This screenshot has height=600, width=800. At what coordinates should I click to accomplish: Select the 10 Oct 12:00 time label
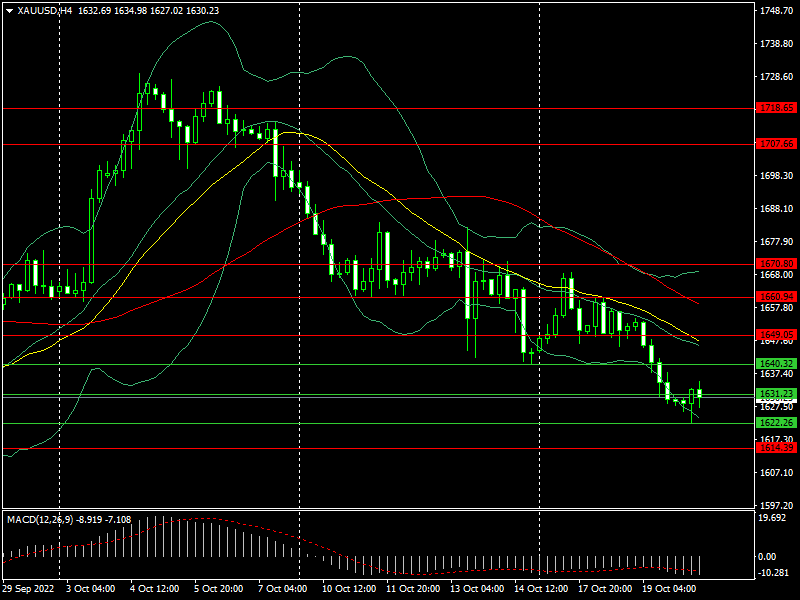347,589
